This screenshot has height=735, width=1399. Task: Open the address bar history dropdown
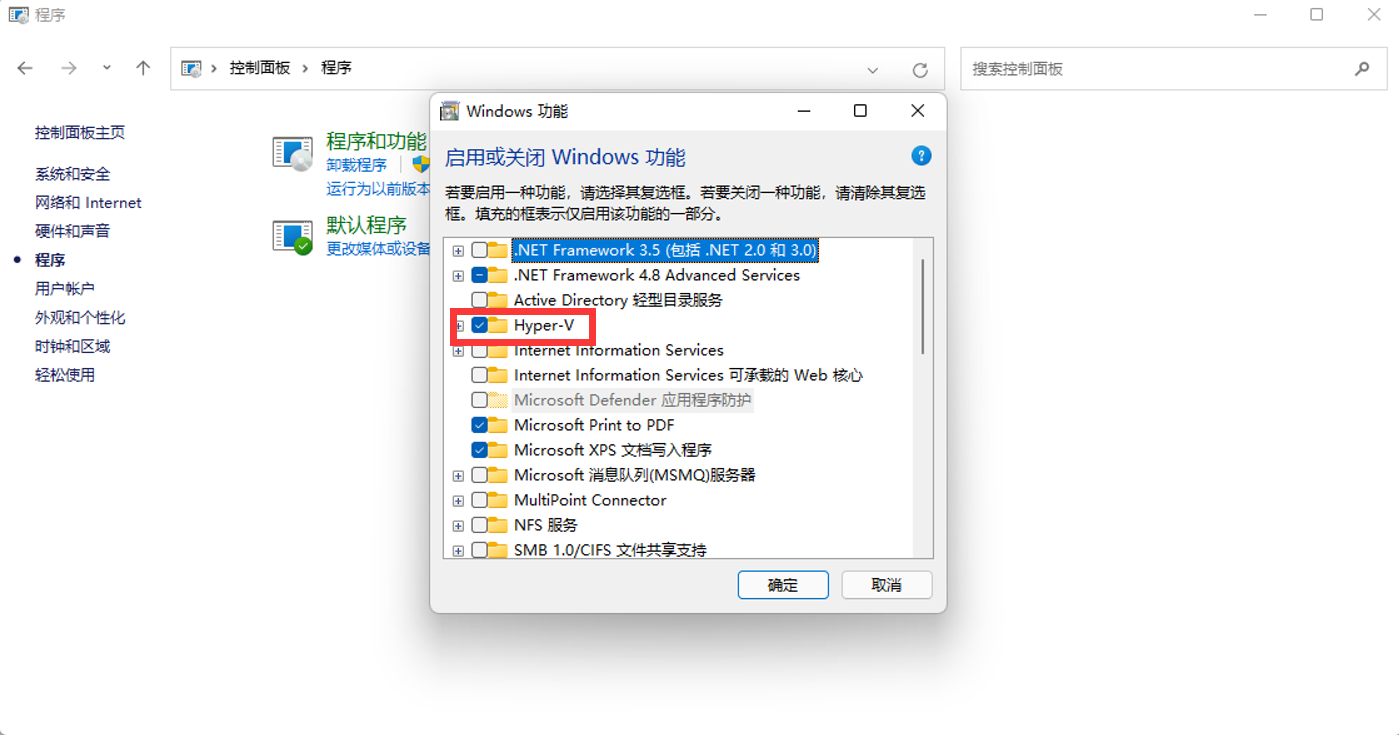point(873,70)
